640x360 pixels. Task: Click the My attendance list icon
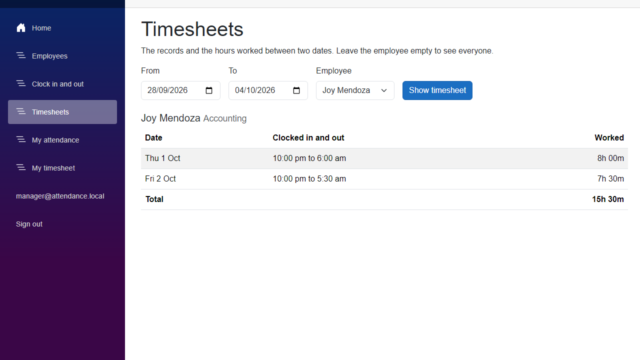point(21,140)
